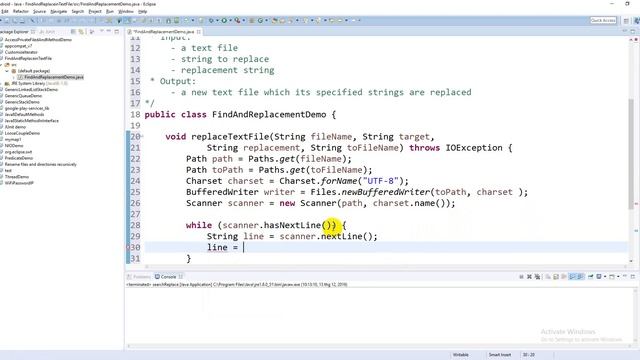Click the editor vertical scrollbar
The height and width of the screenshot is (360, 640).
coord(631,154)
